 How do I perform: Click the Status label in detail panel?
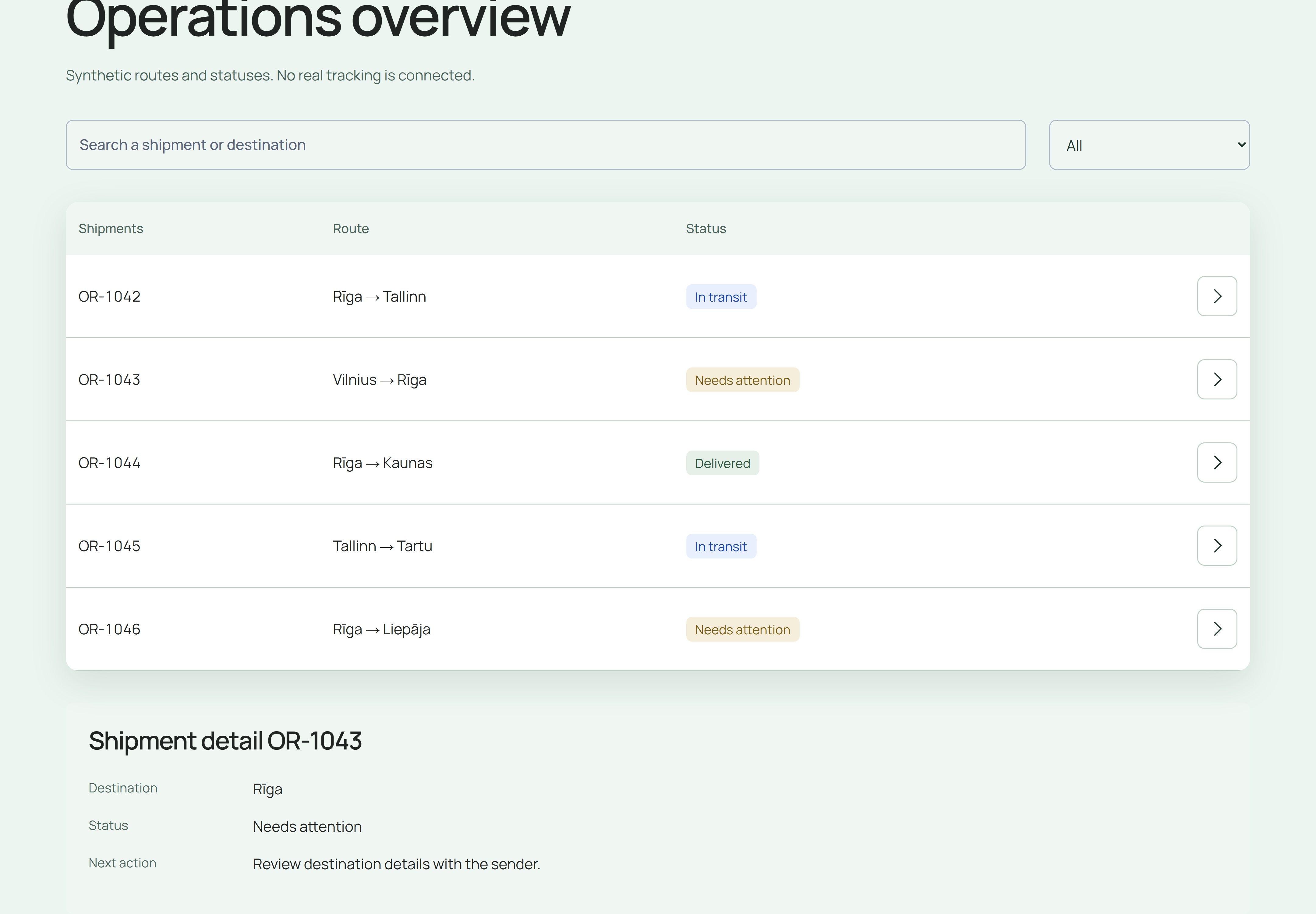[108, 825]
